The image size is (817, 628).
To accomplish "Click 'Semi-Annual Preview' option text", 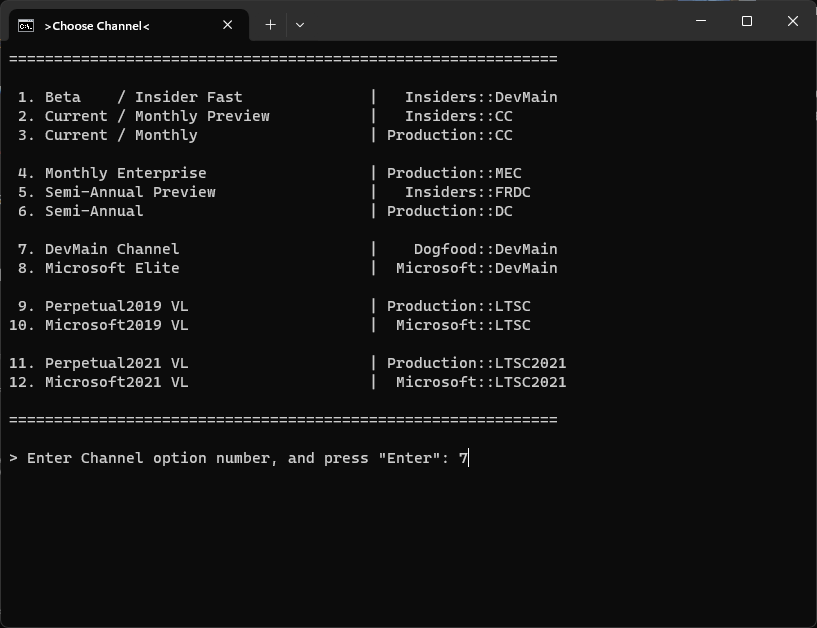I will click(130, 192).
